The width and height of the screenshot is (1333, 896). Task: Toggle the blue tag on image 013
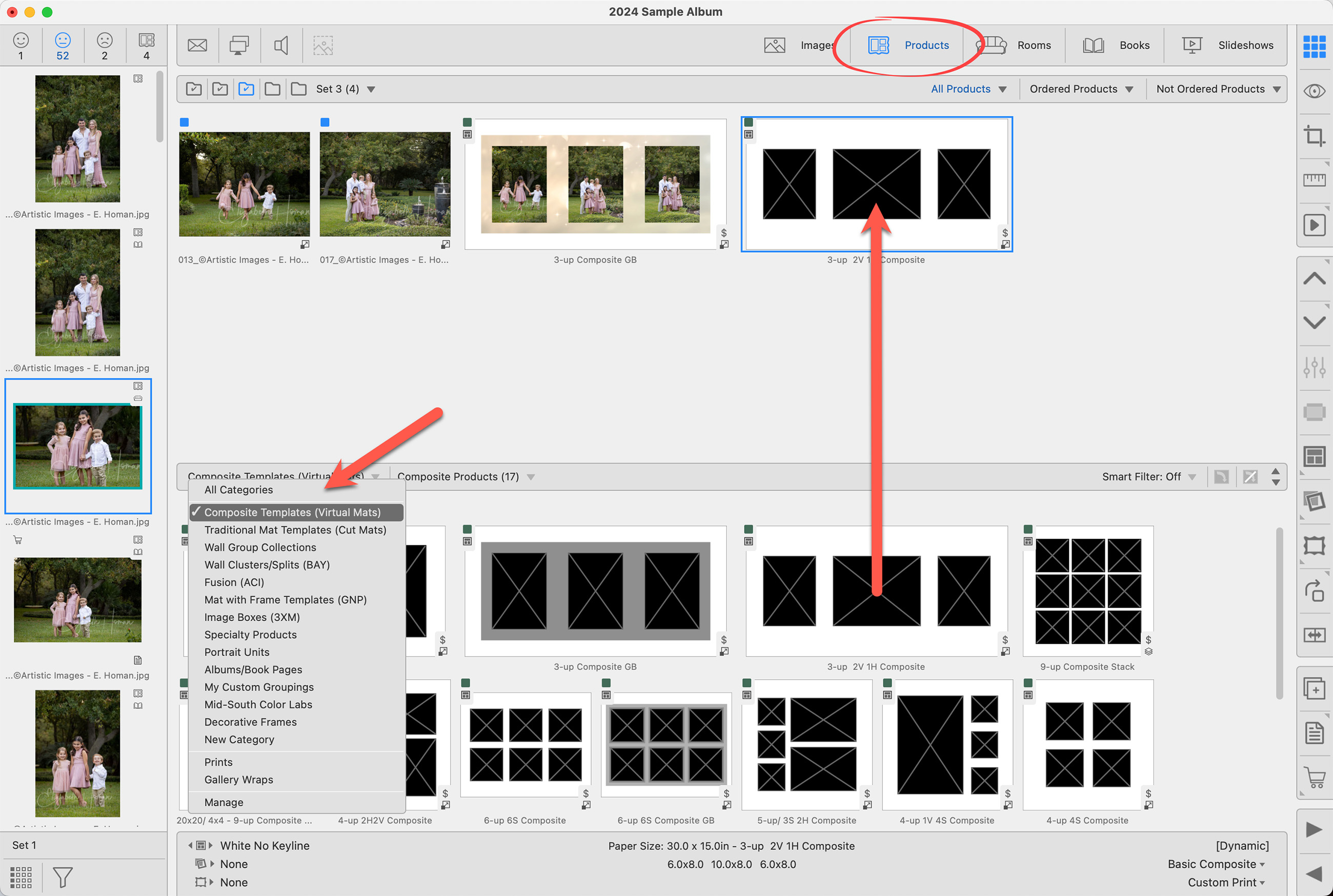pos(184,123)
